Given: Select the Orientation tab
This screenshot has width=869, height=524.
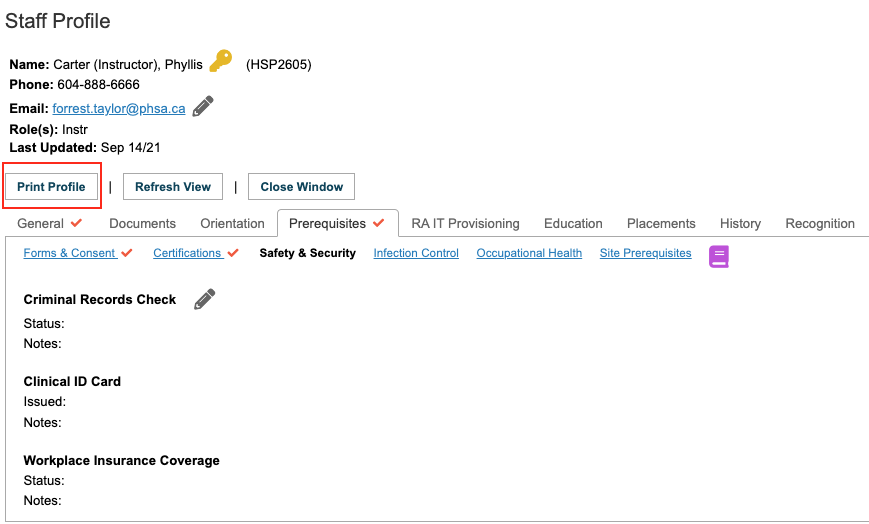Looking at the screenshot, I should click(x=232, y=223).
